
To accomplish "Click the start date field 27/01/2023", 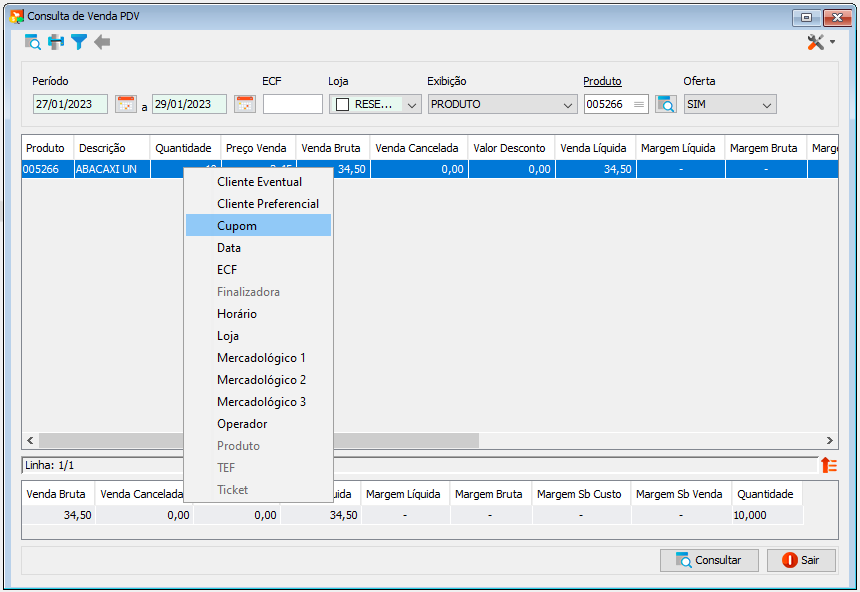I will point(70,104).
